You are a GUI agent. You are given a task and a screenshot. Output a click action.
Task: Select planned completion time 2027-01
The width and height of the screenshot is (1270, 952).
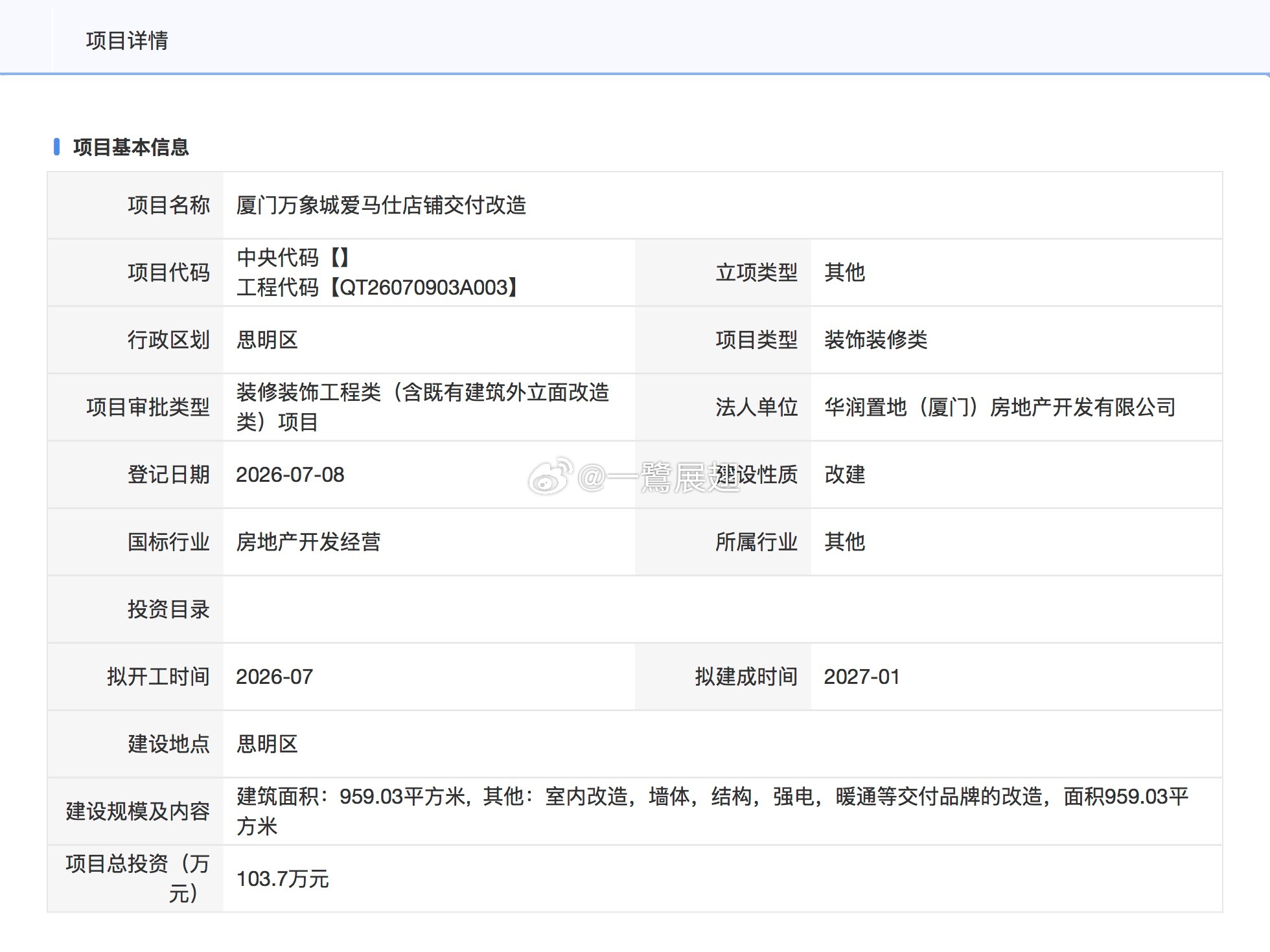[862, 677]
